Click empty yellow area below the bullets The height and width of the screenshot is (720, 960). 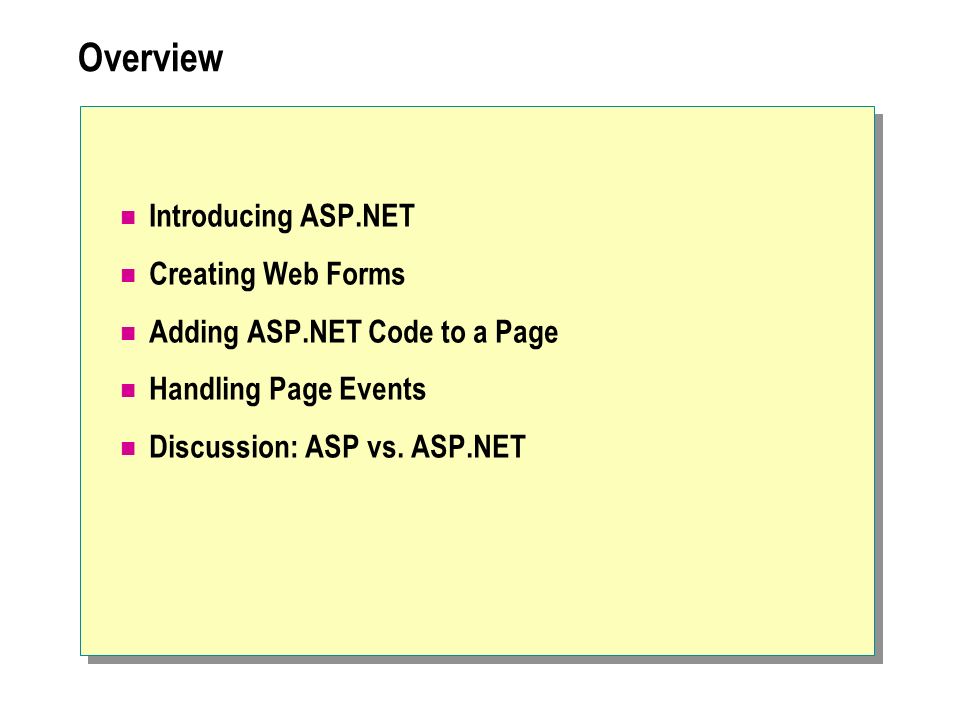pyautogui.click(x=478, y=557)
